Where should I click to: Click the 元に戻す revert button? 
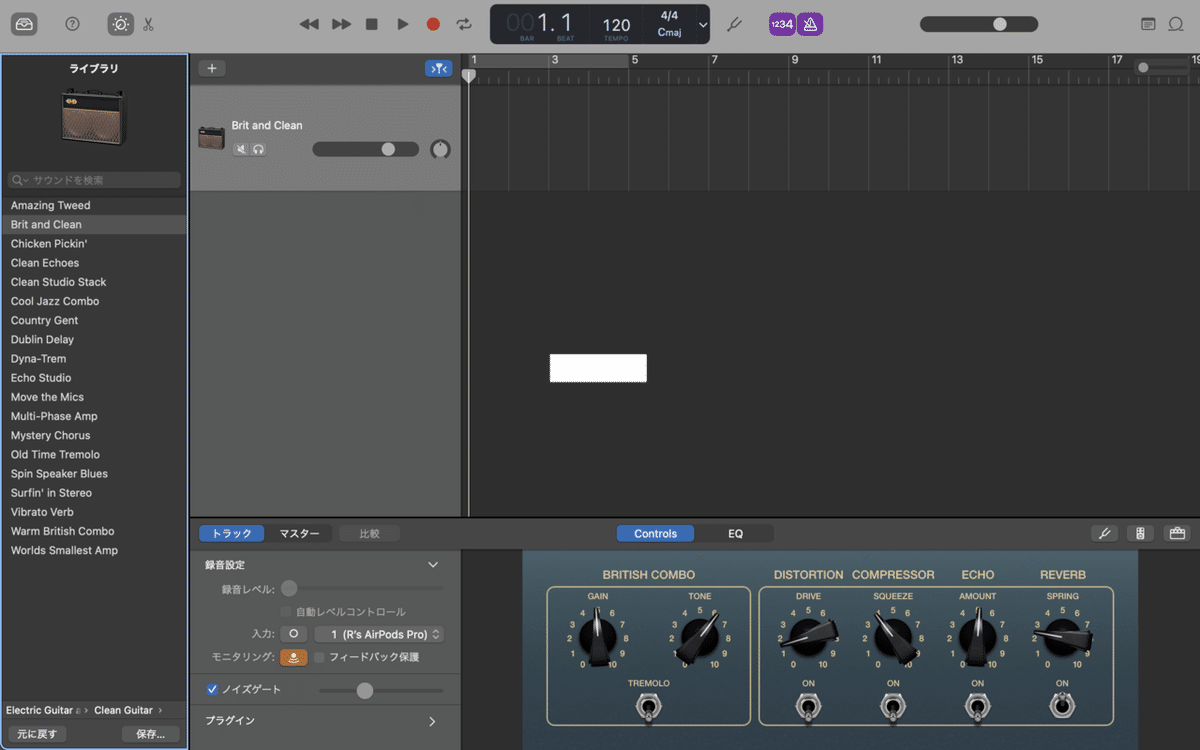(x=38, y=734)
